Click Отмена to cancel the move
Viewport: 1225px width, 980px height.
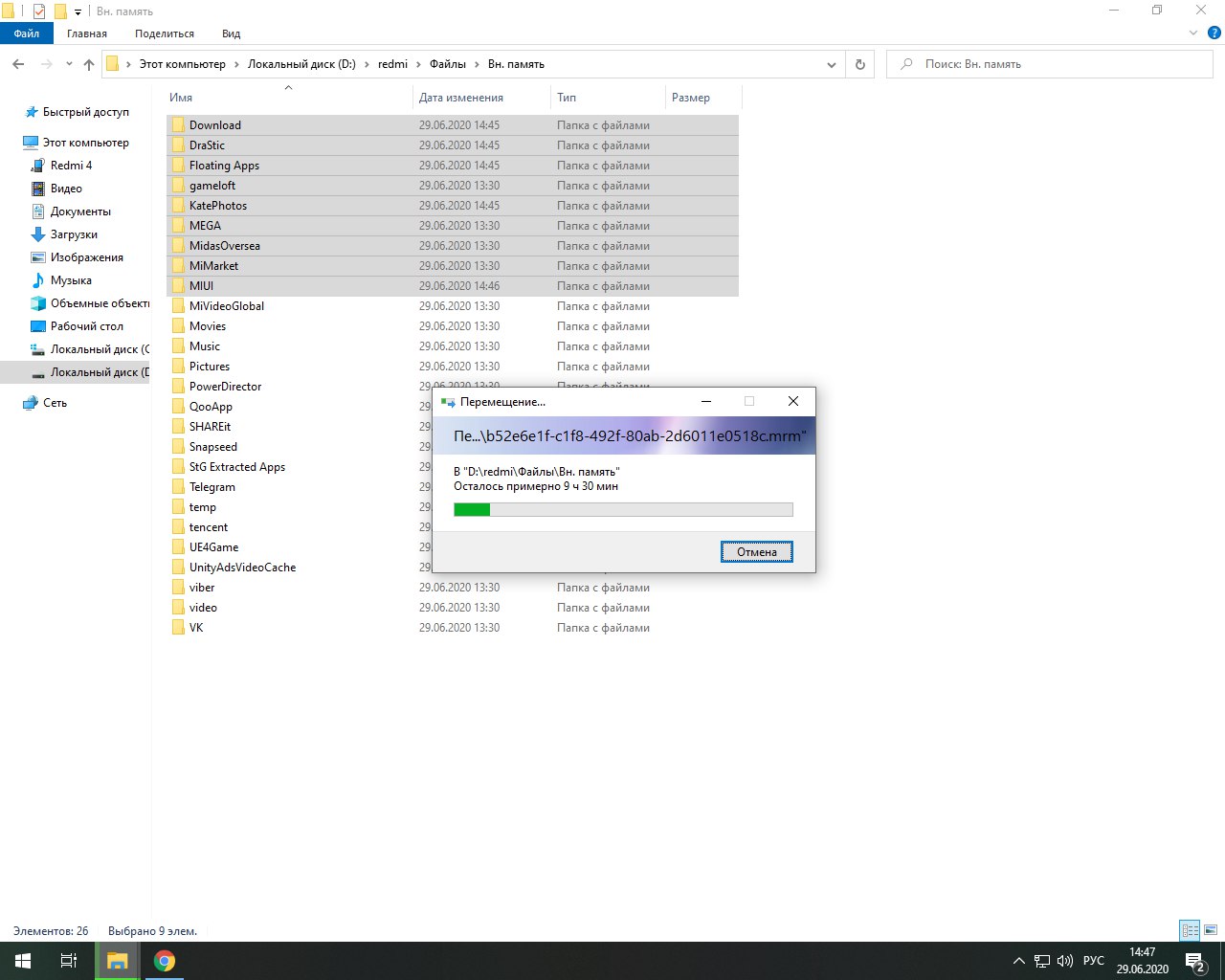(757, 551)
